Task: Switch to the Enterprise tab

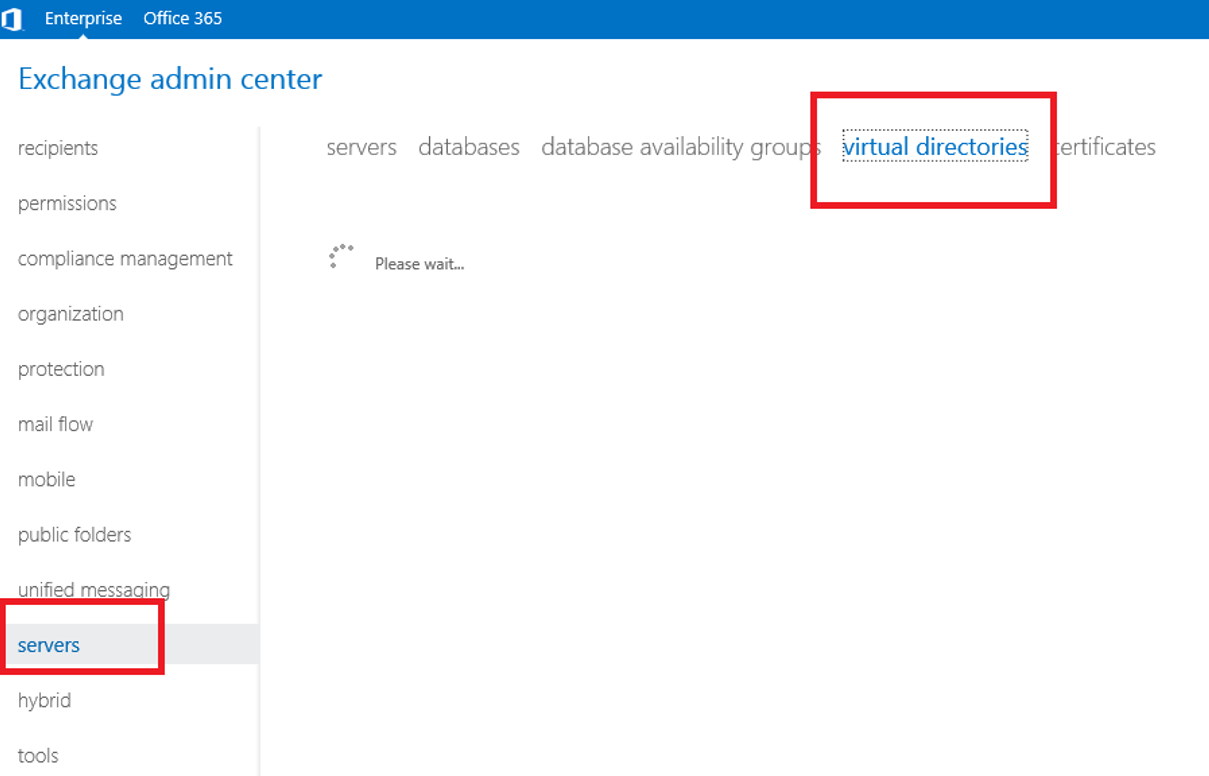Action: pyautogui.click(x=83, y=19)
